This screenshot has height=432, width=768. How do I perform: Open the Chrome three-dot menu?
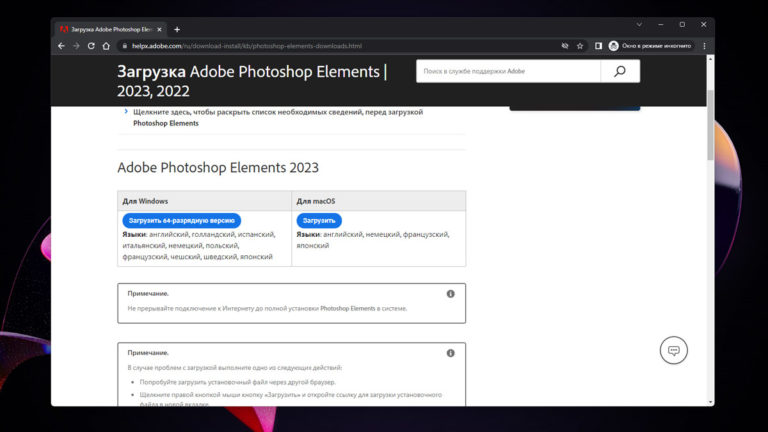pos(704,46)
